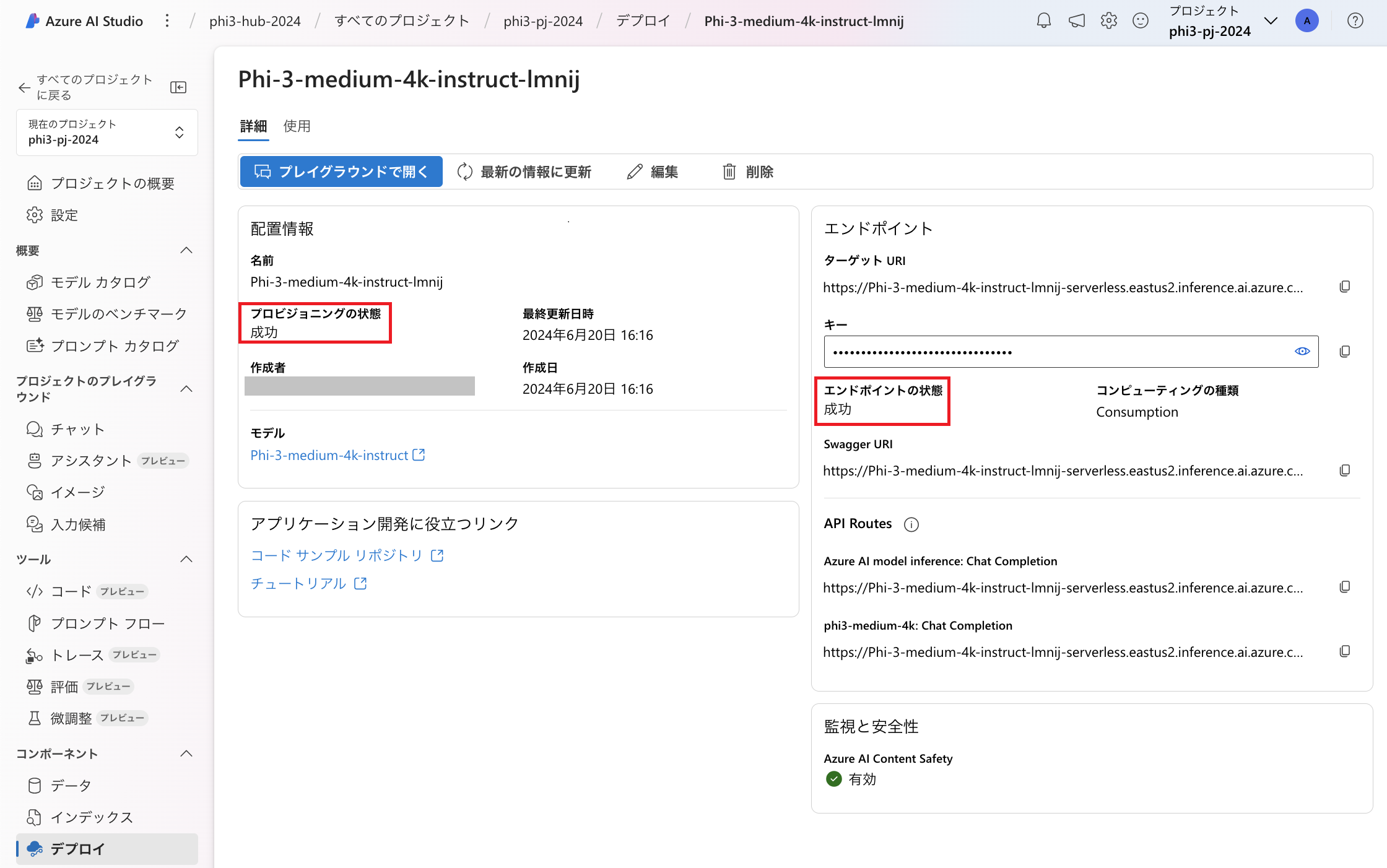Open インデックス in the sidebar

107,817
